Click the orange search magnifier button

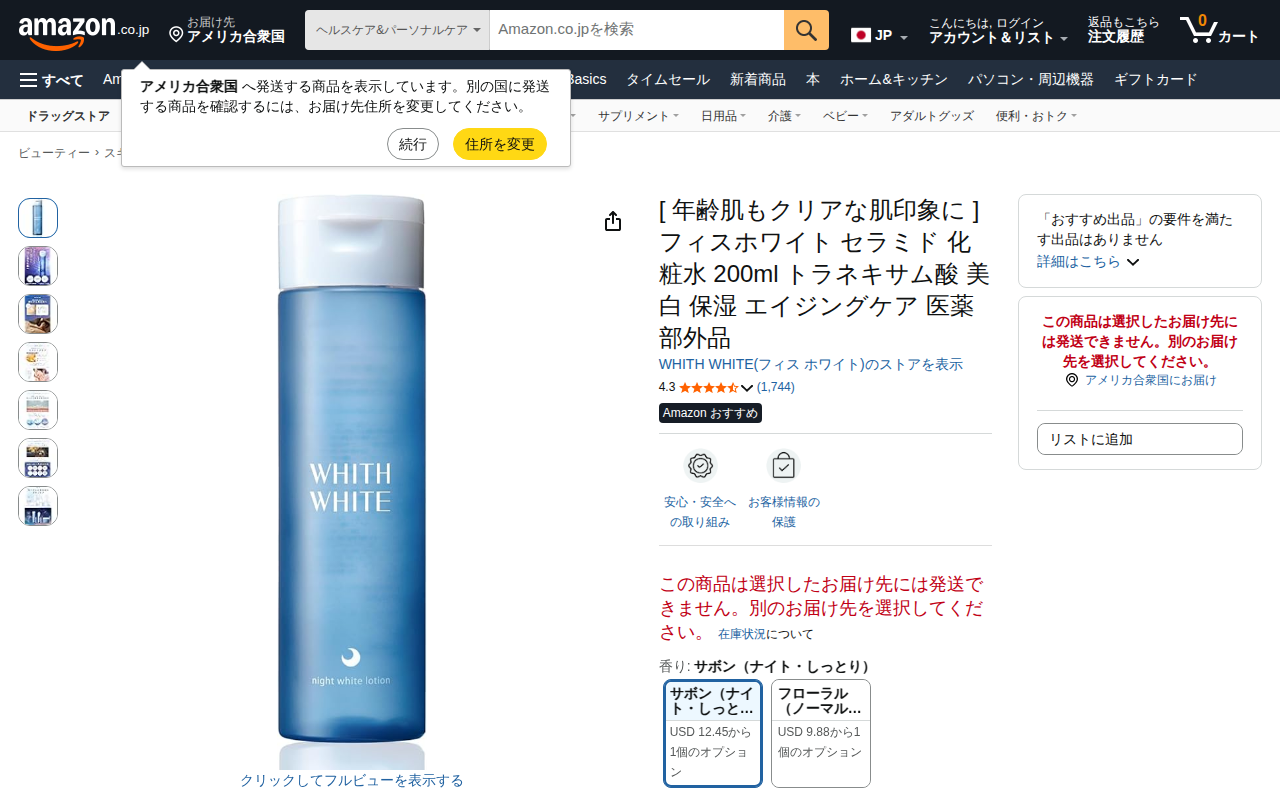pos(806,30)
